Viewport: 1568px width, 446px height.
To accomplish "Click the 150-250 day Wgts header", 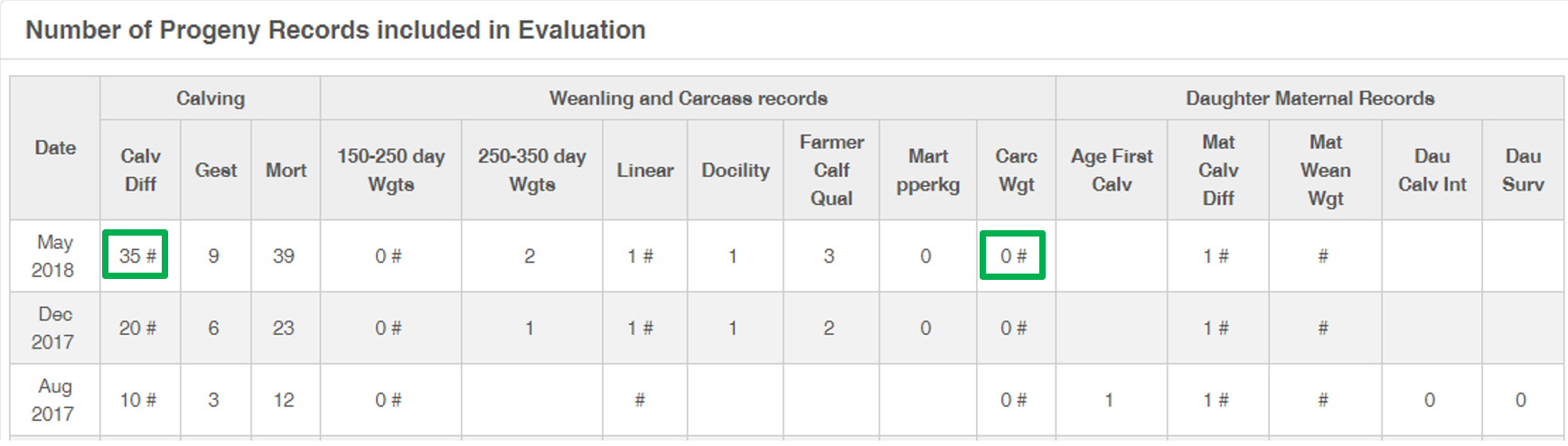I will (x=390, y=170).
